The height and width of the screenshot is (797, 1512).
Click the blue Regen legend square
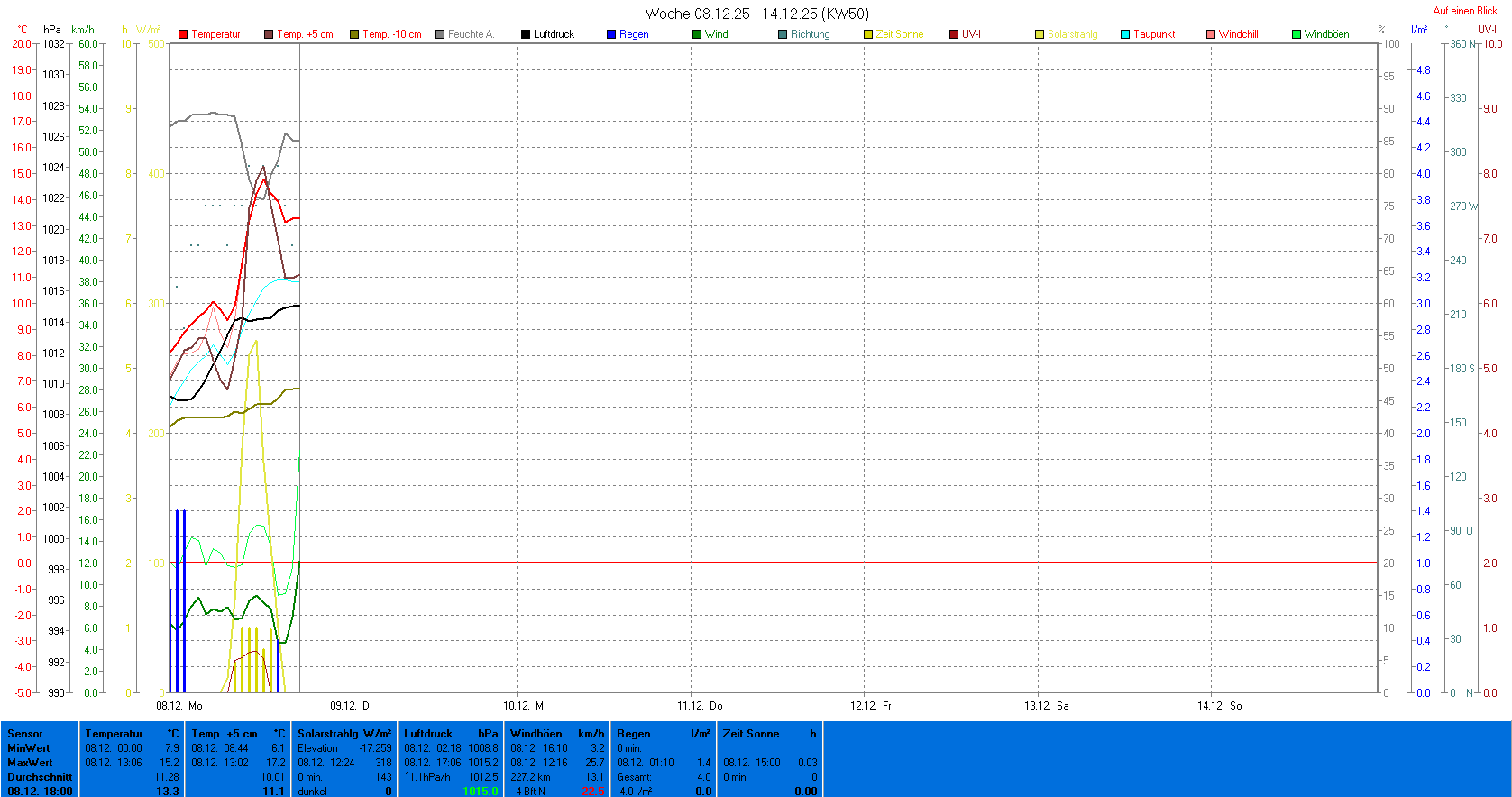point(611,34)
